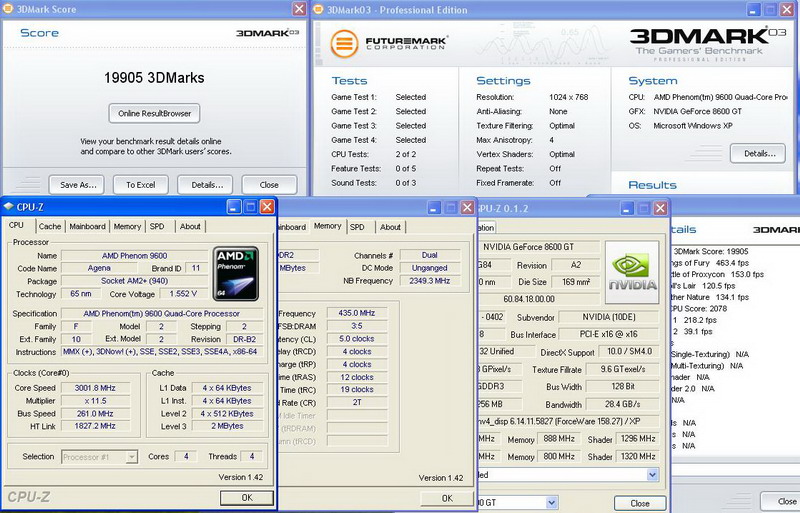The height and width of the screenshot is (513, 800).
Task: Open the About tab in front CPU-Z window
Action: pyautogui.click(x=190, y=226)
